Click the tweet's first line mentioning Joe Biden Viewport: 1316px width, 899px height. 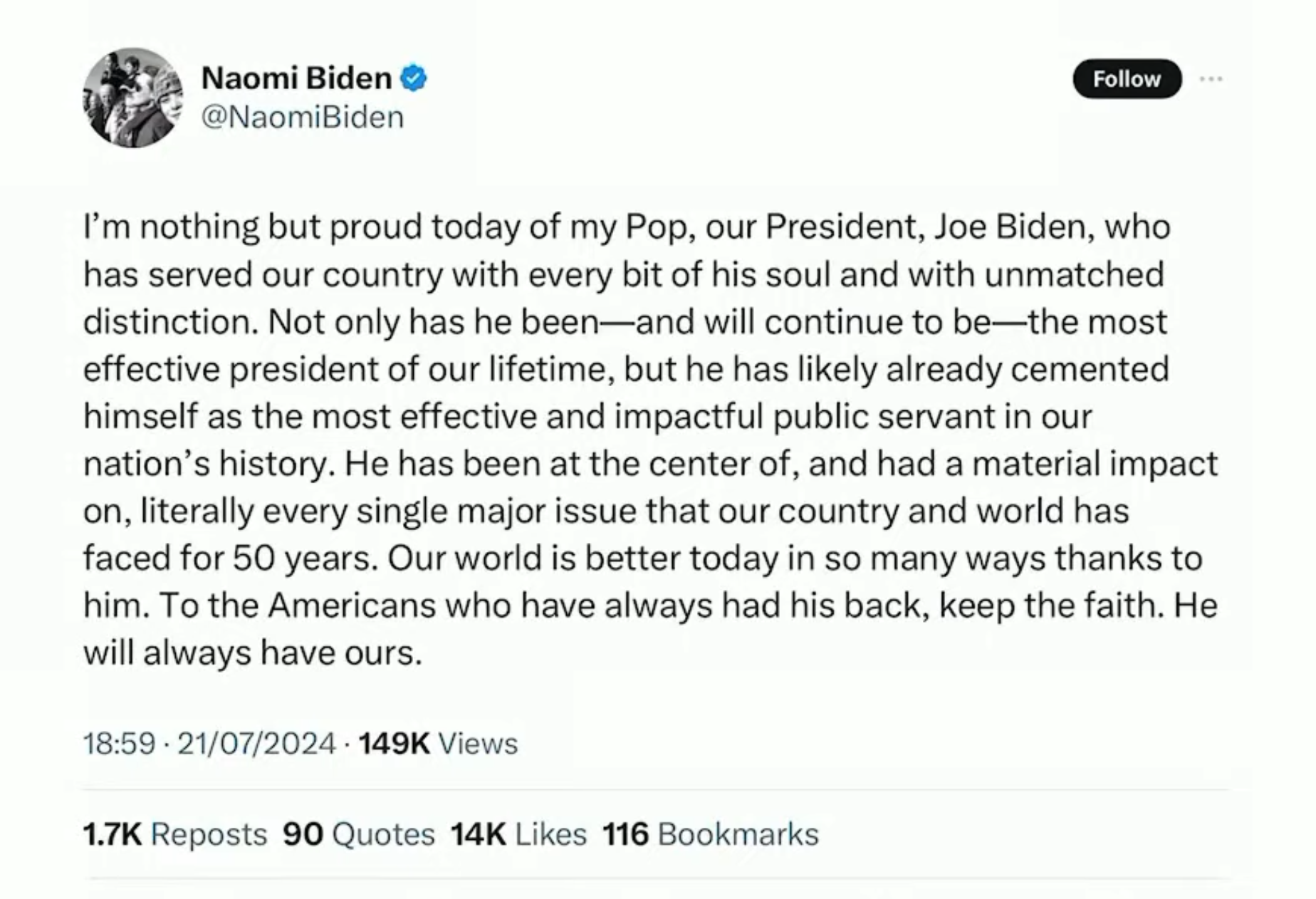point(627,227)
